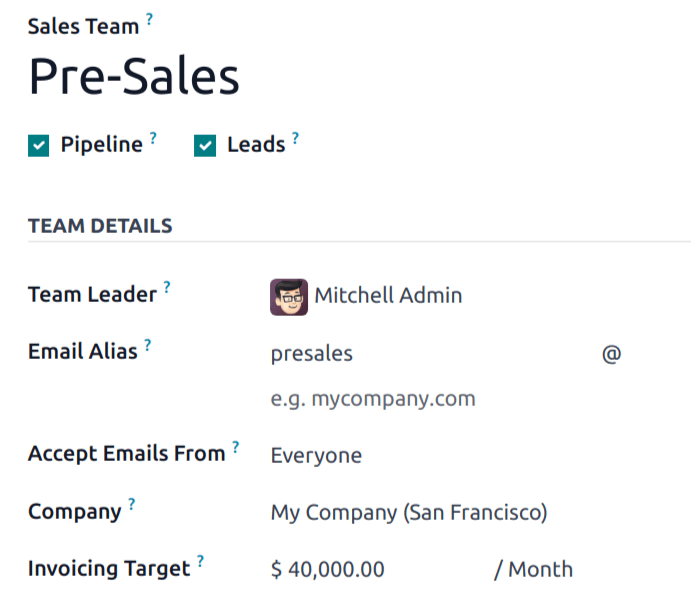This screenshot has height=611, width=691.
Task: Click the Team Details section header
Action: pyautogui.click(x=100, y=226)
